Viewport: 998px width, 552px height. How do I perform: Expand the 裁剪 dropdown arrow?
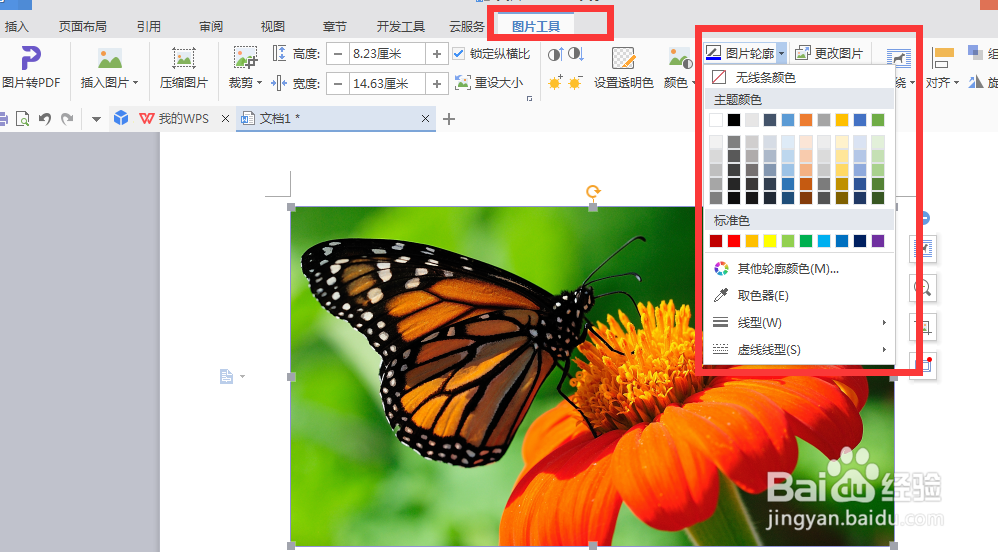pos(259,83)
